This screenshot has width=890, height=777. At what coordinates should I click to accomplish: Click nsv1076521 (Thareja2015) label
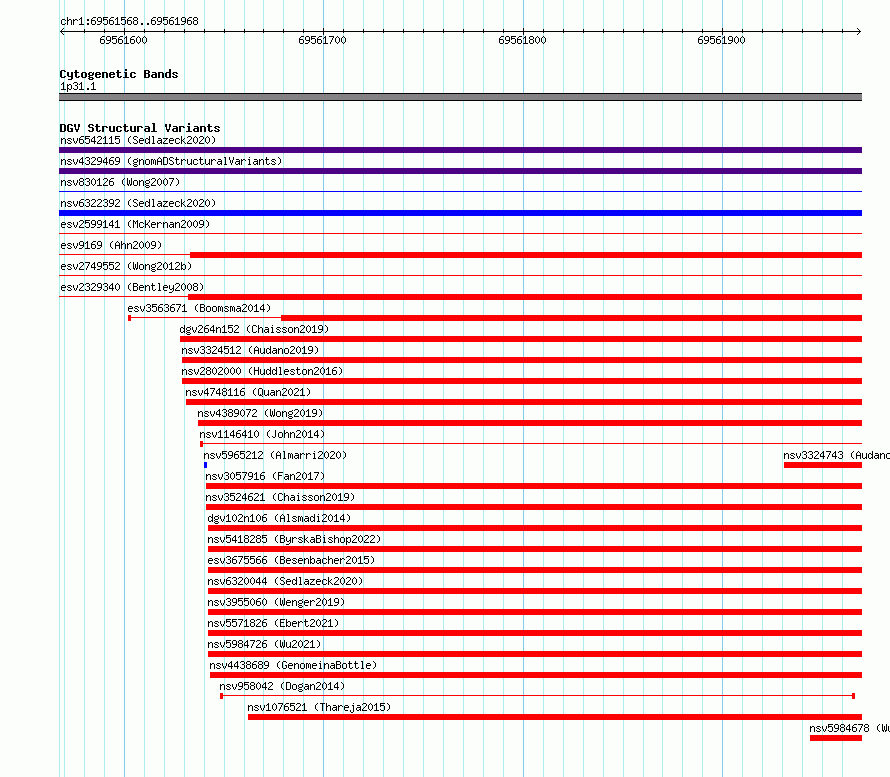click(x=320, y=707)
